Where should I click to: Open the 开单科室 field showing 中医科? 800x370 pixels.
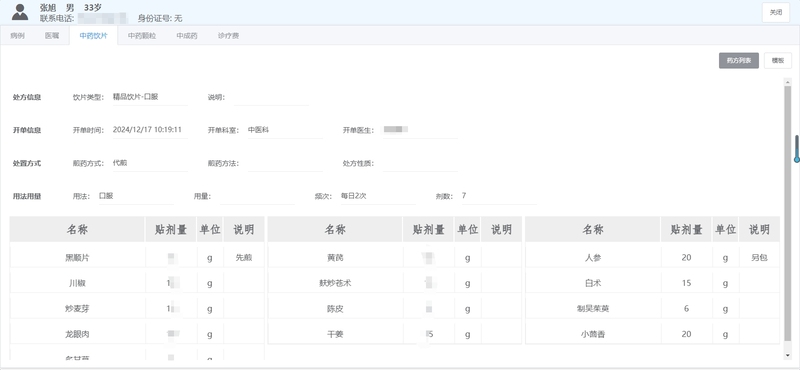click(285, 130)
